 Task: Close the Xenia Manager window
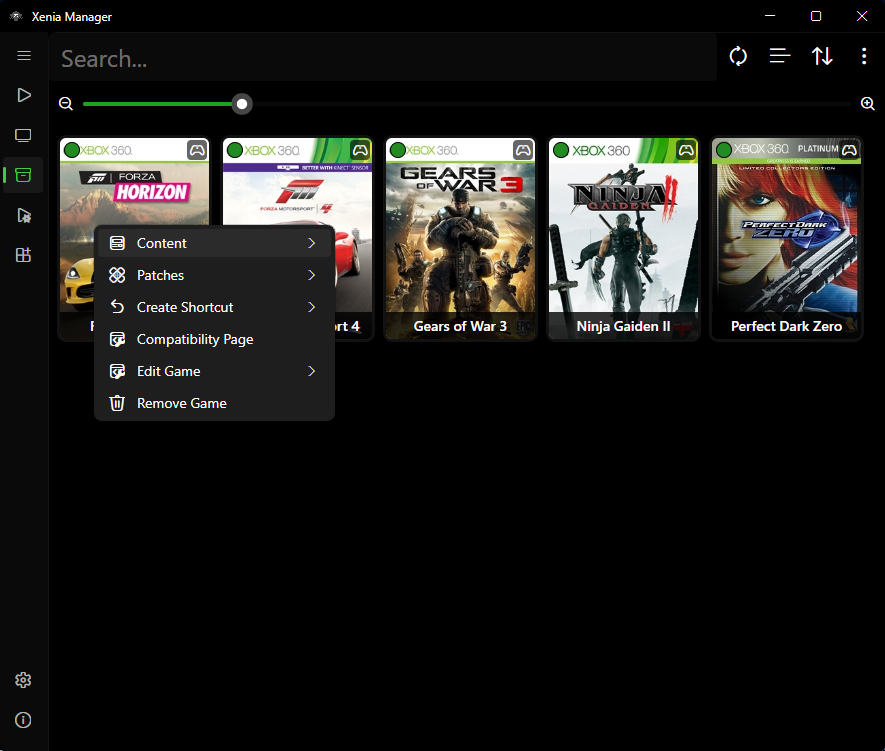[862, 16]
